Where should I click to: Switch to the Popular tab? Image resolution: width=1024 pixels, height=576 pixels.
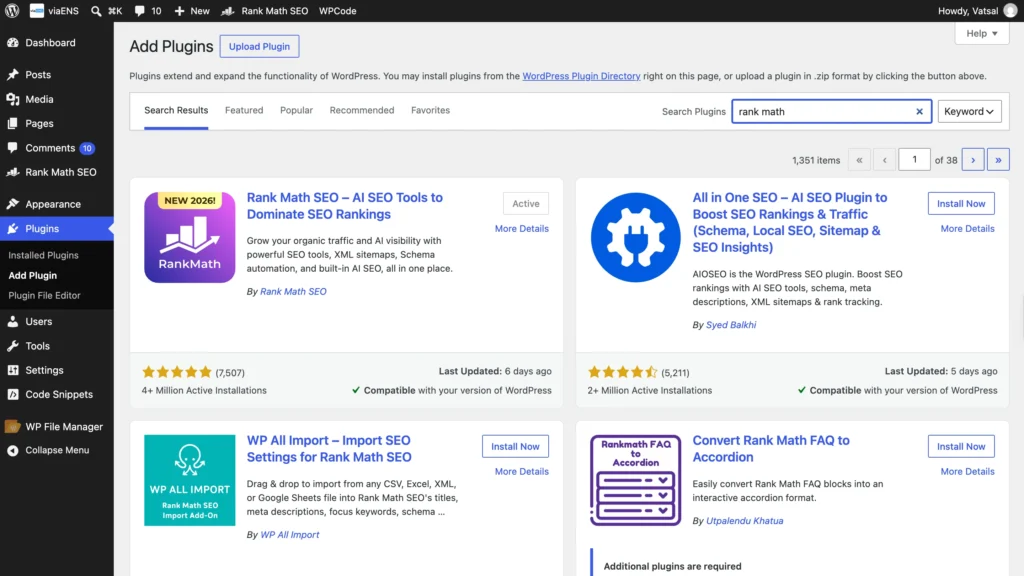pyautogui.click(x=296, y=110)
